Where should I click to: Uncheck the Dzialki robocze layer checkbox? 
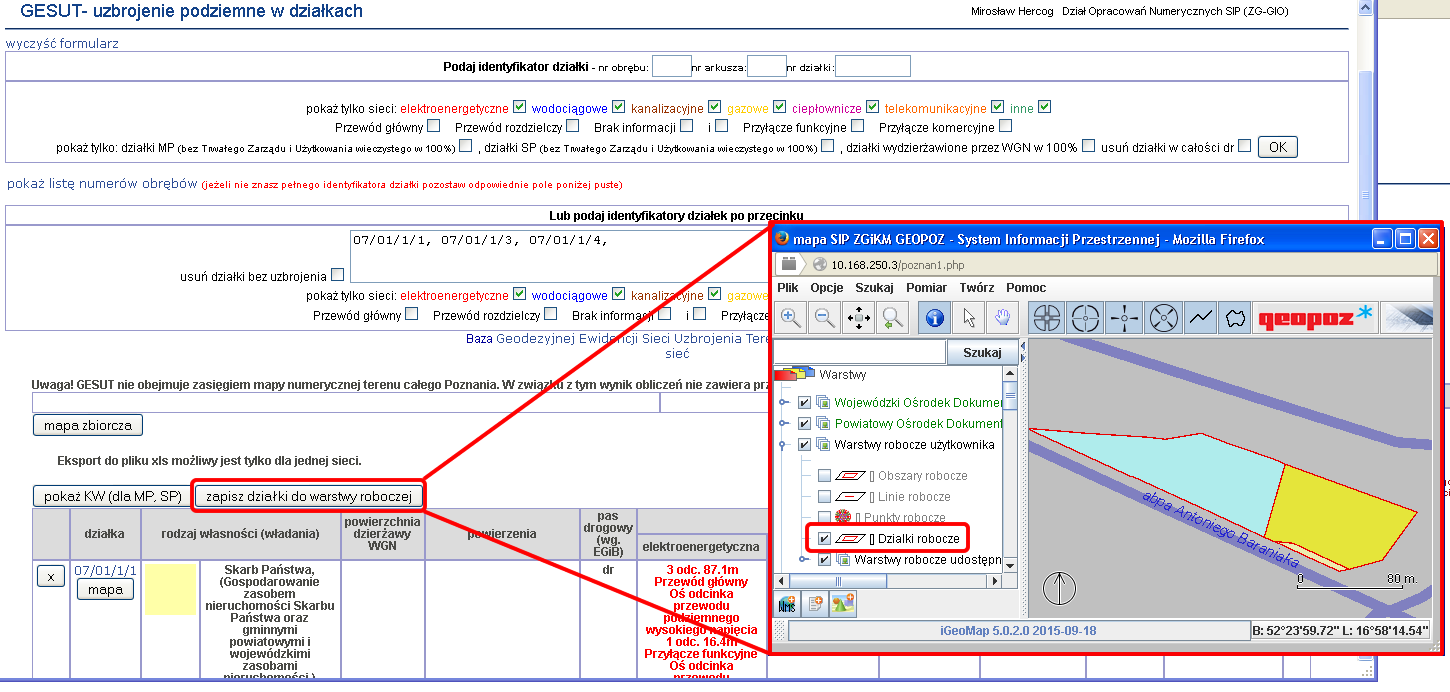pyautogui.click(x=824, y=539)
